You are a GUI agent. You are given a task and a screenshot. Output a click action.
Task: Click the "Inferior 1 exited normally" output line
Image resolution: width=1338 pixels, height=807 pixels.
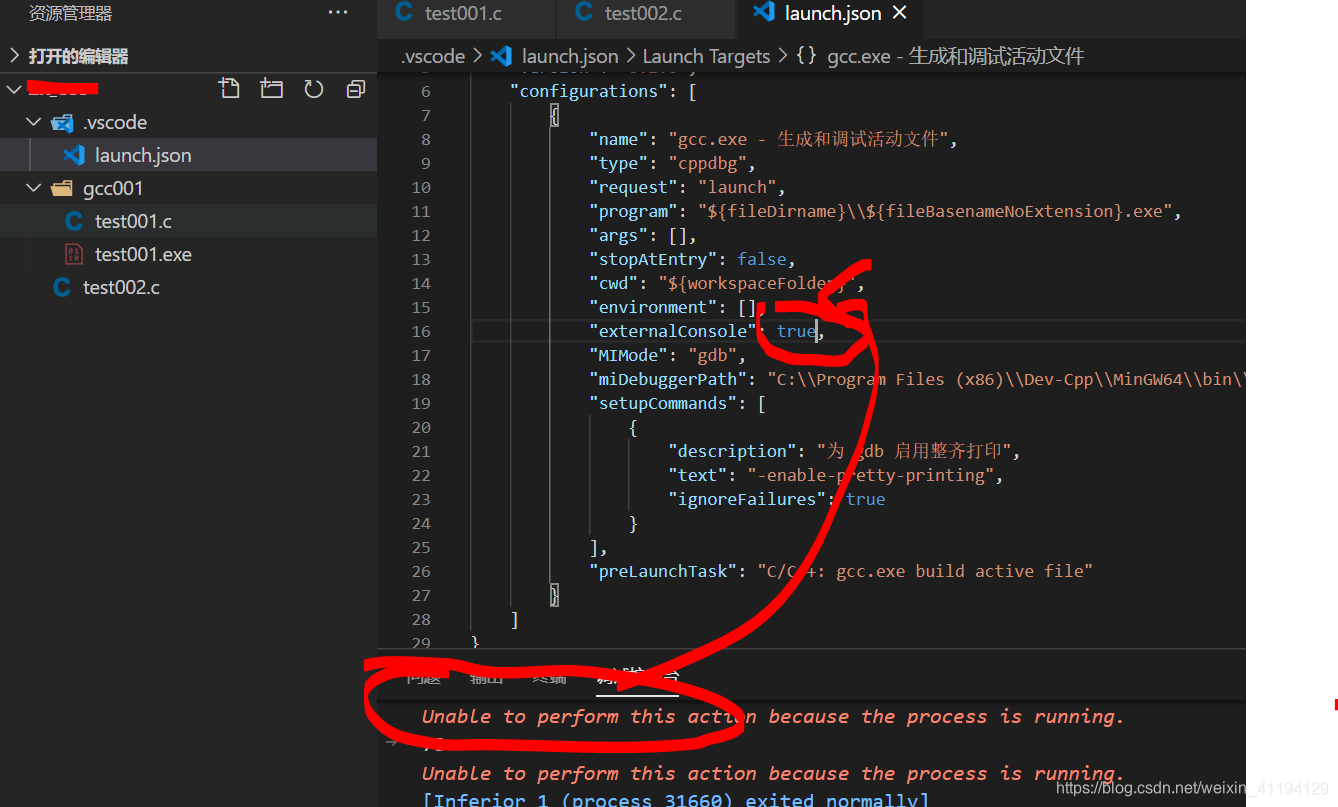coord(675,799)
